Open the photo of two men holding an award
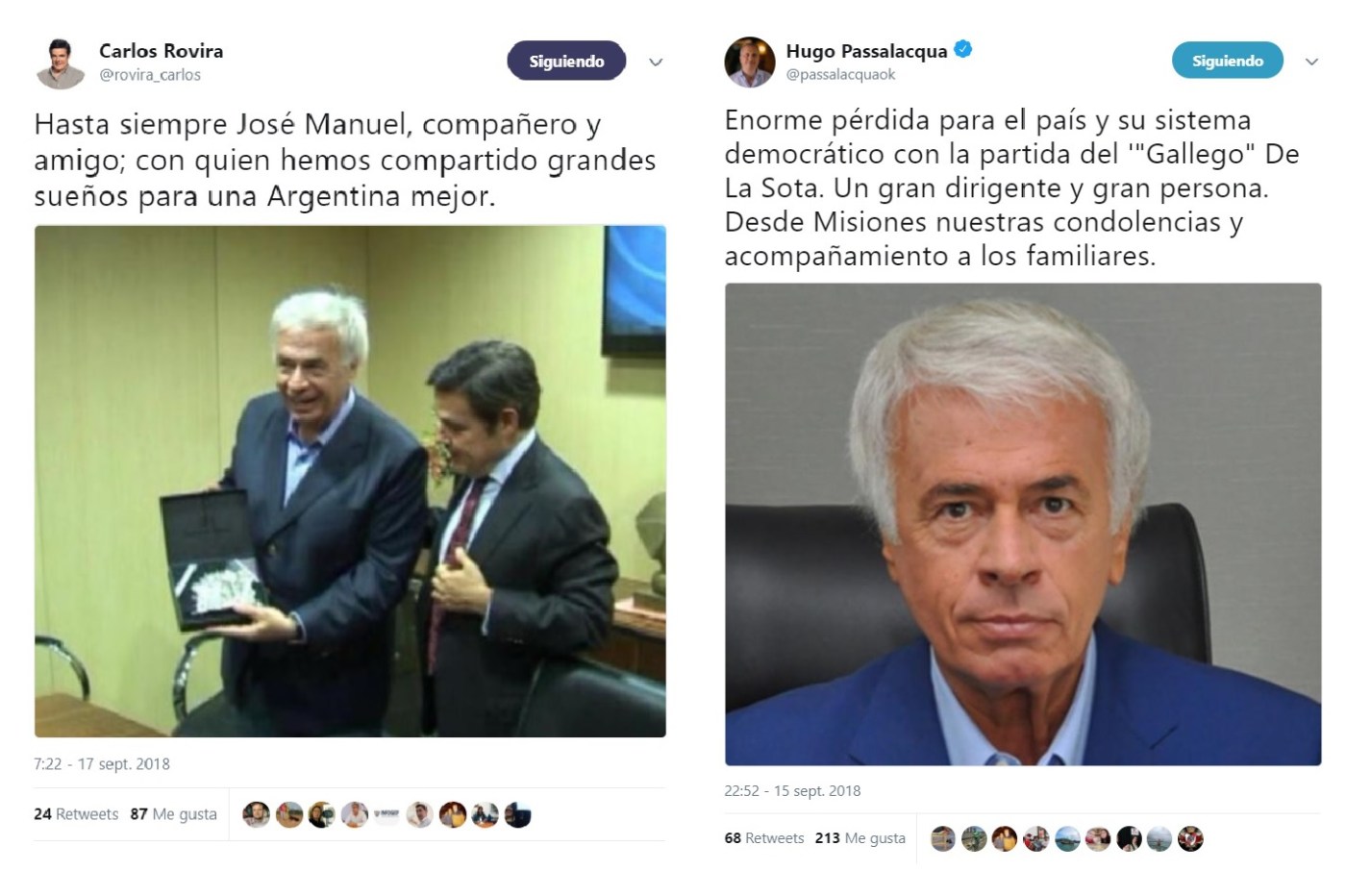 pos(350,481)
